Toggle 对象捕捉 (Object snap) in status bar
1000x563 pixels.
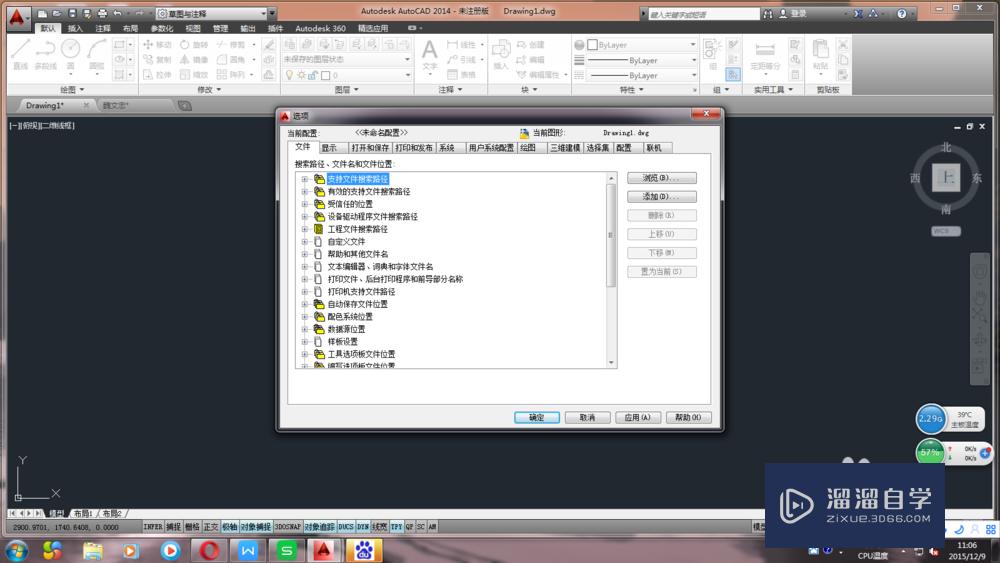(256, 527)
